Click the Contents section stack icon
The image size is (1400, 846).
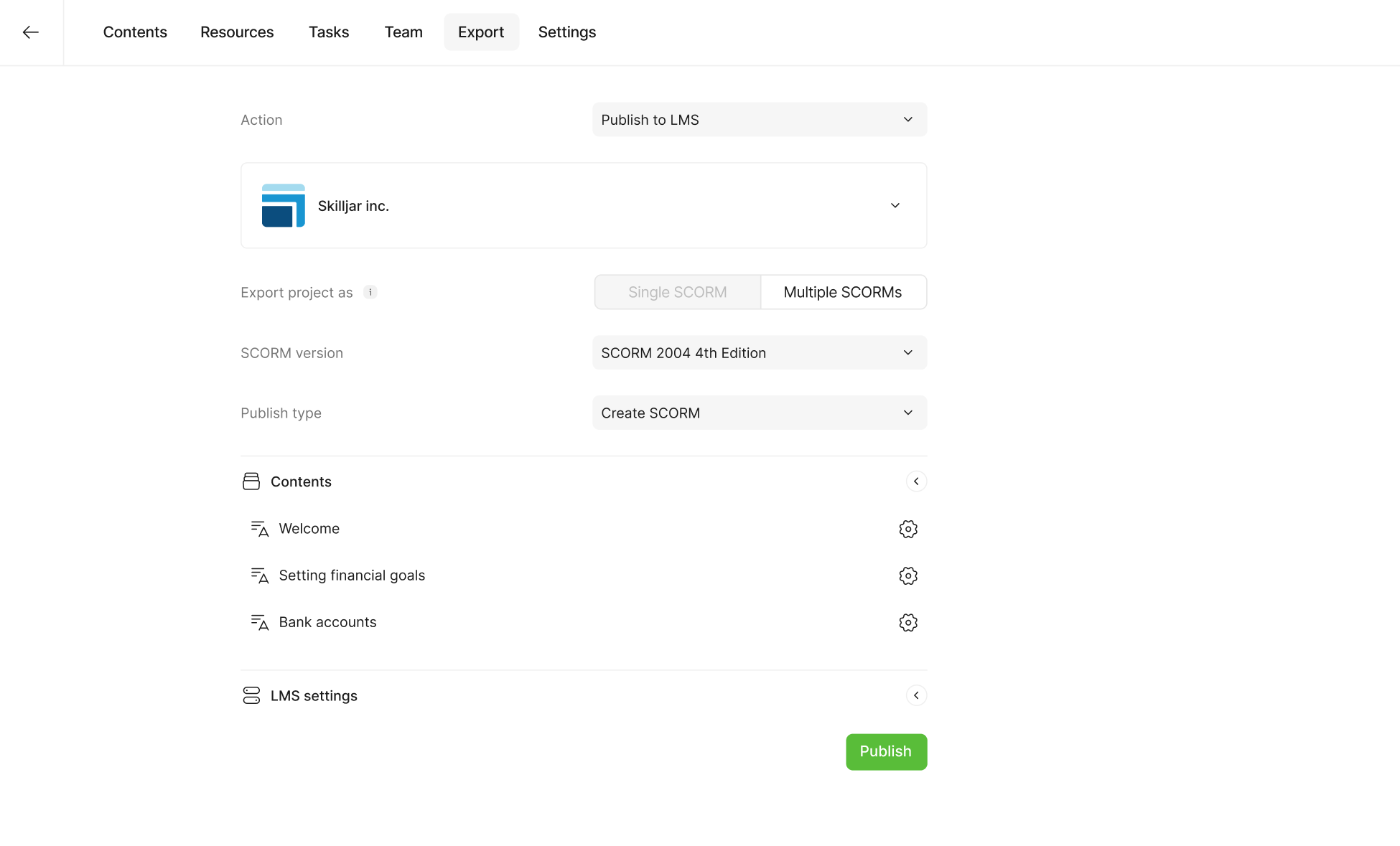251,481
